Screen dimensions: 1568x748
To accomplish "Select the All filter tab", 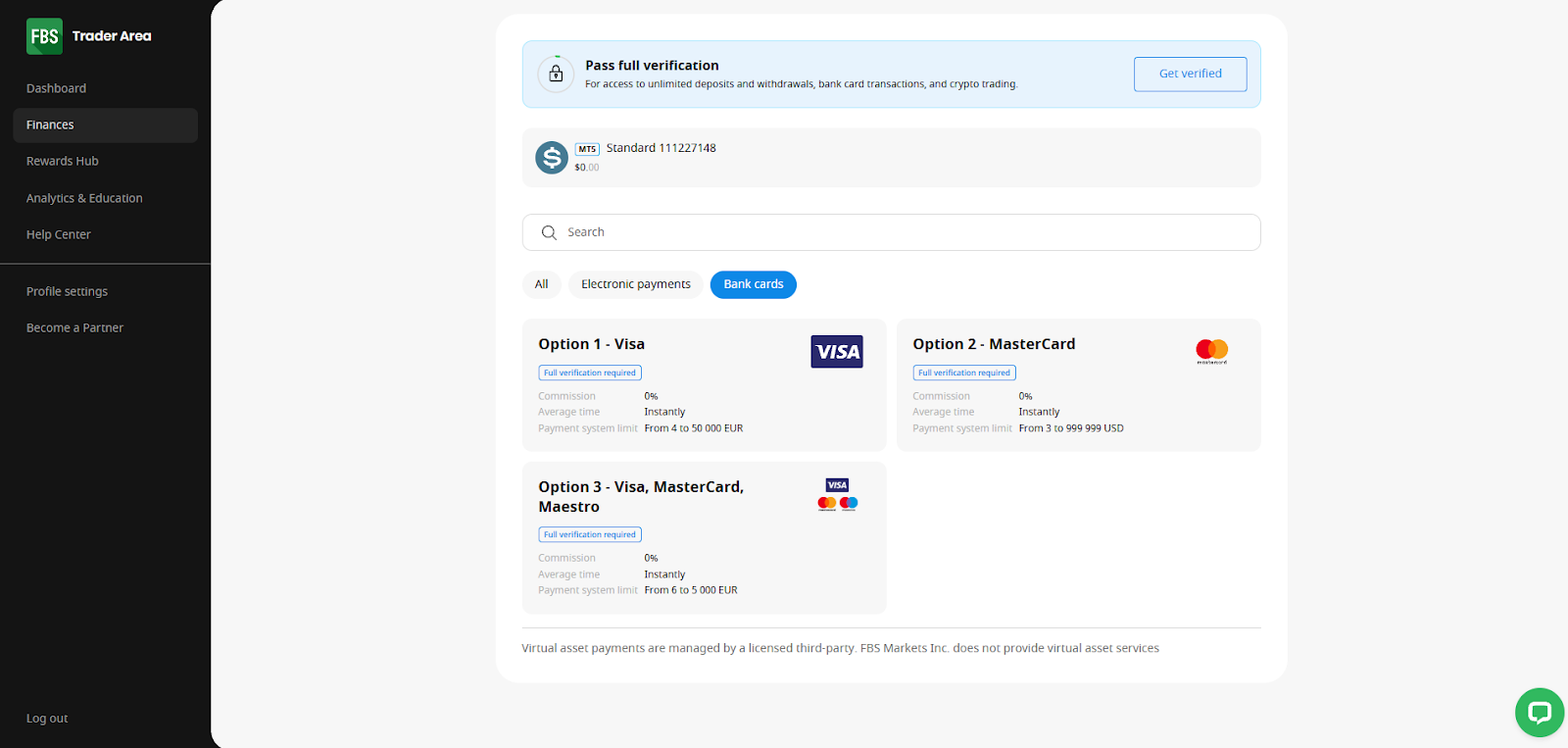I will tap(541, 284).
